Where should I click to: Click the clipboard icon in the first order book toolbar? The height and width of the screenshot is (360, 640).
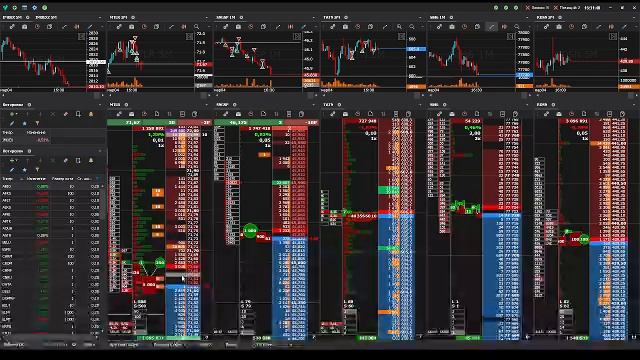click(x=195, y=114)
